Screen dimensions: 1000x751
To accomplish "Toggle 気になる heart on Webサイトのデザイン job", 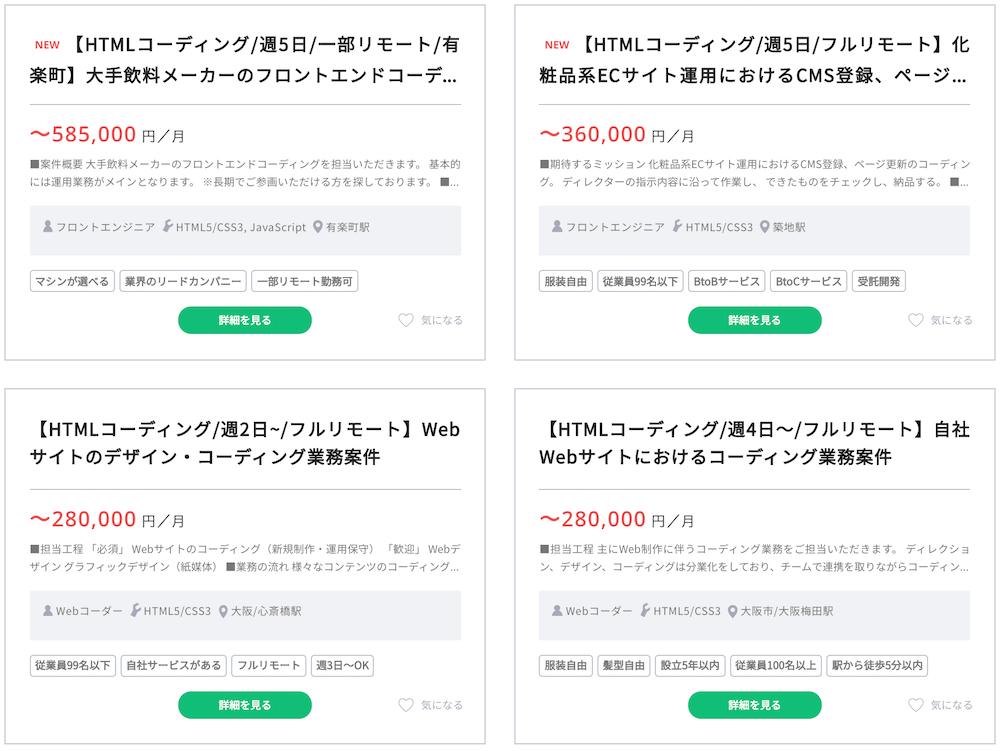I will (x=406, y=705).
